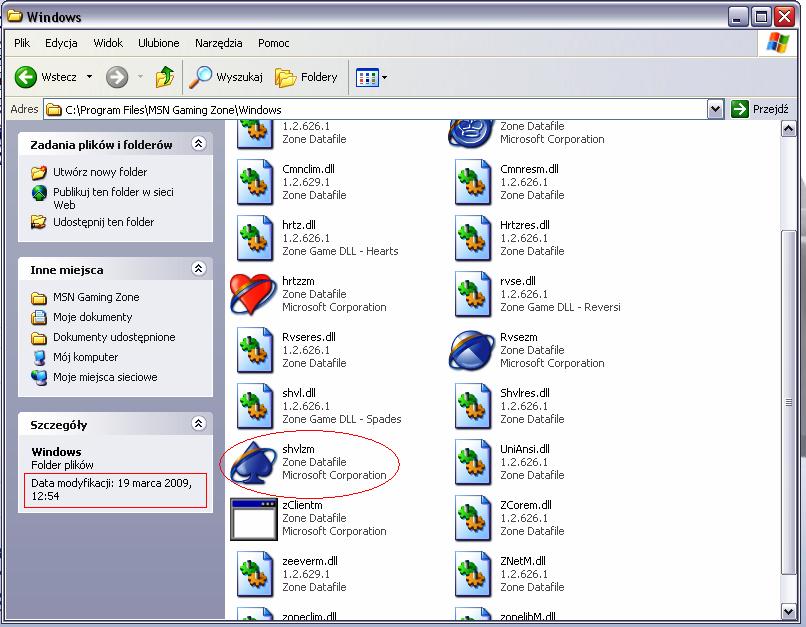Click the Przejdź go button
The width and height of the screenshot is (806, 627).
point(760,109)
